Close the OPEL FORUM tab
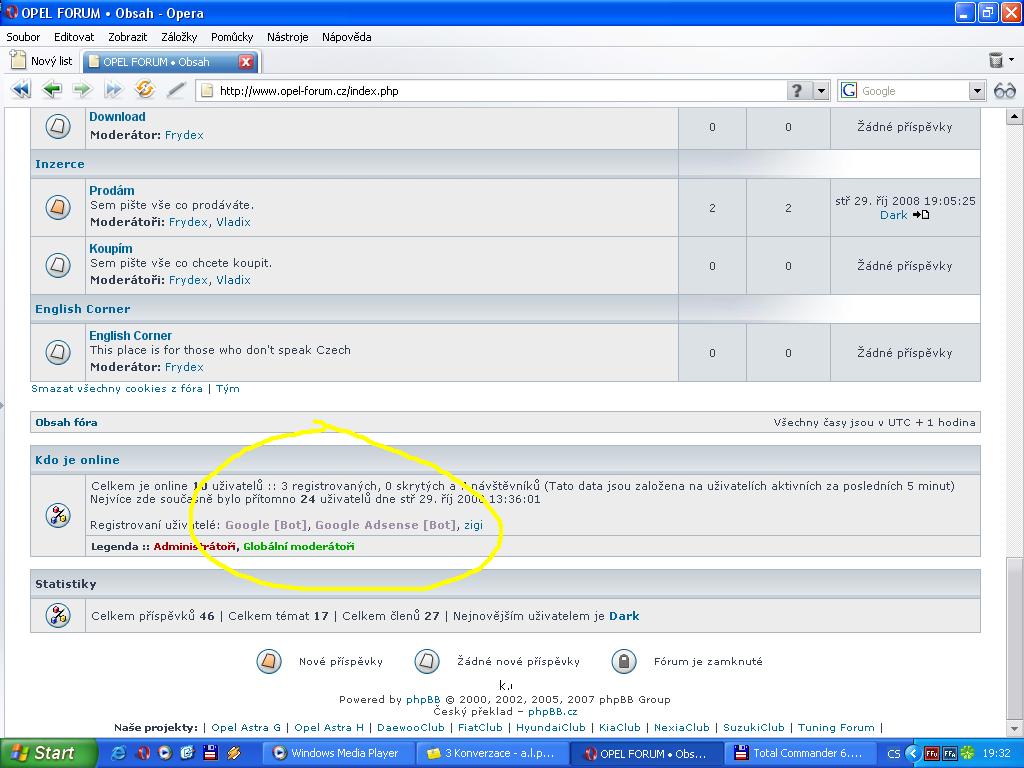Viewport: 1024px width, 768px height. pyautogui.click(x=246, y=61)
